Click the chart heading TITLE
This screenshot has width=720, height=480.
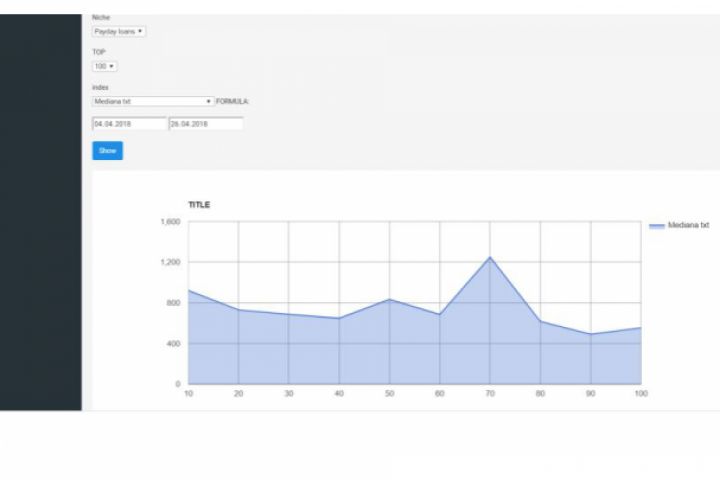[199, 205]
